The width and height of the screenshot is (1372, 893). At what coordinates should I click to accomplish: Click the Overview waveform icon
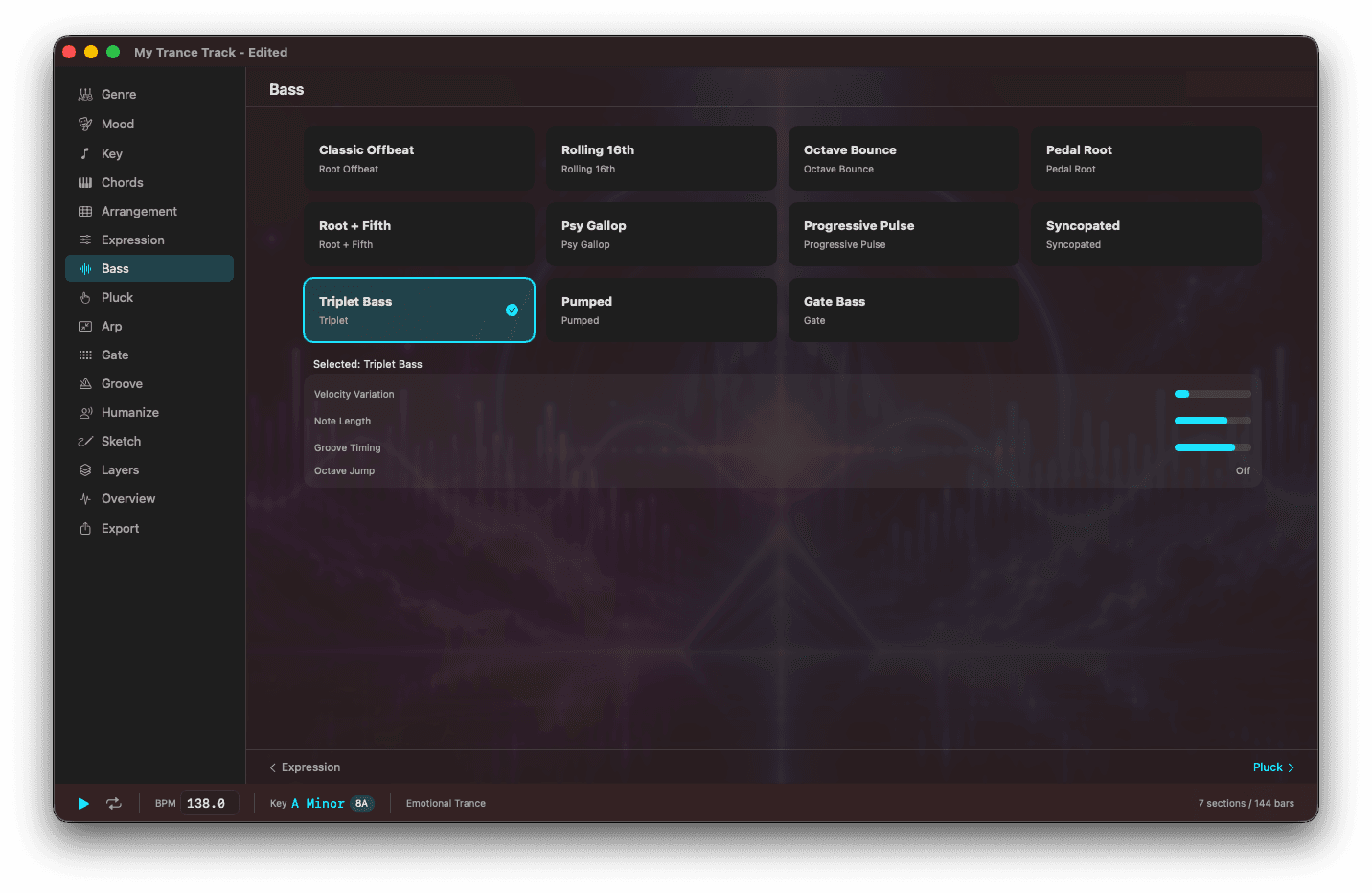tap(85, 499)
